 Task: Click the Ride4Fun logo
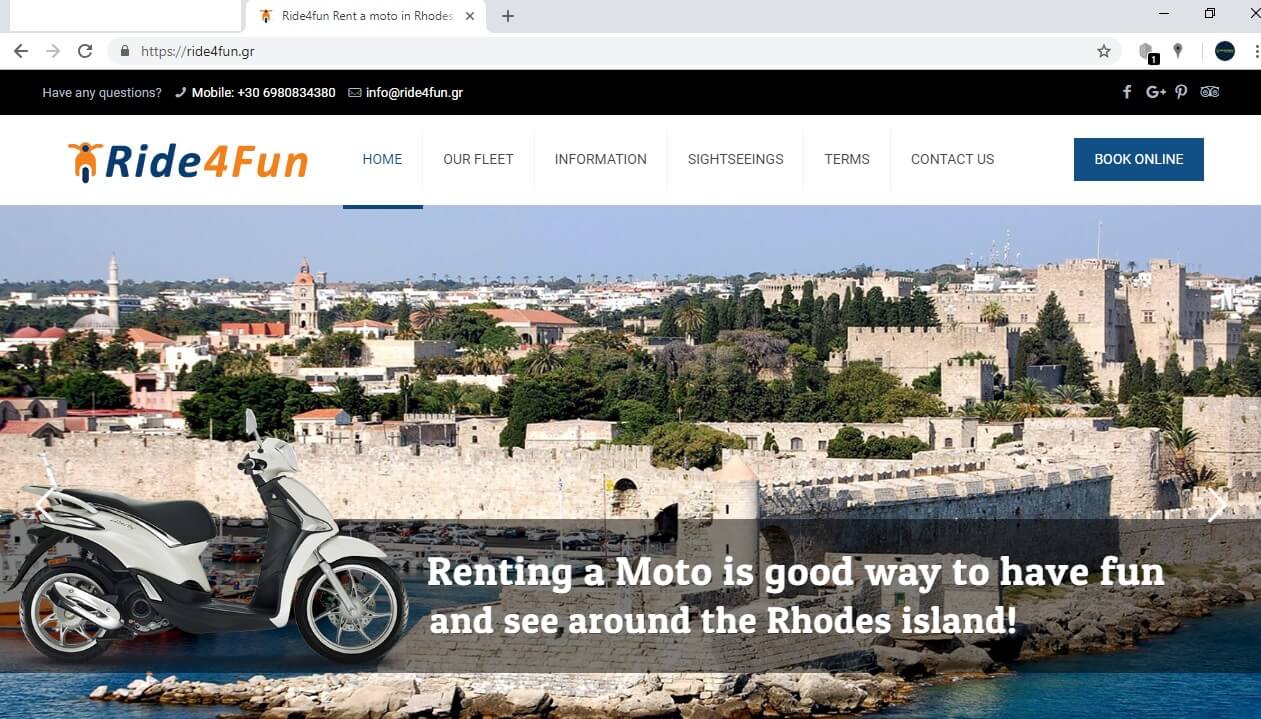[188, 161]
